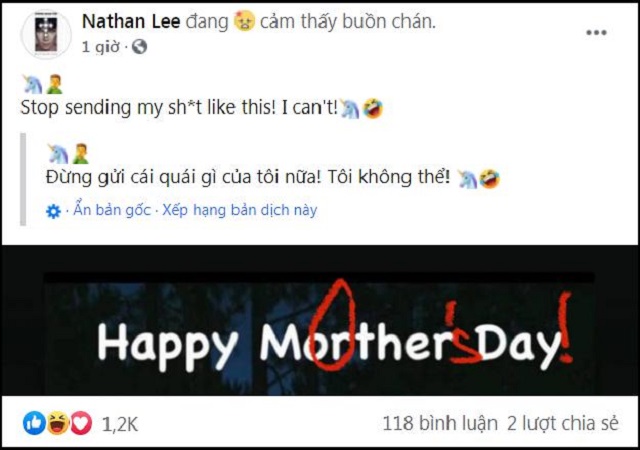Open the 1,2K reactions count
This screenshot has width=640, height=450.
click(x=120, y=425)
